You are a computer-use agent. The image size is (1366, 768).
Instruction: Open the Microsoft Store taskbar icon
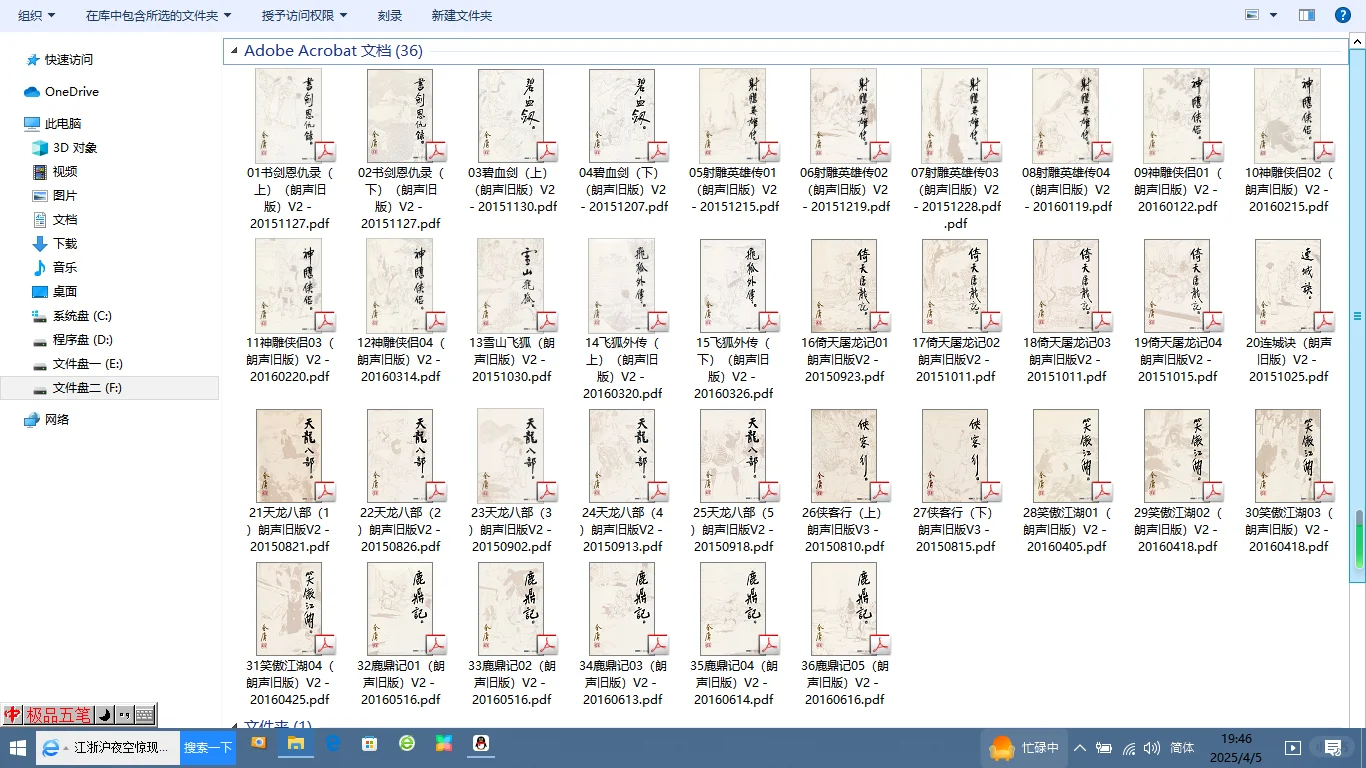pos(370,745)
